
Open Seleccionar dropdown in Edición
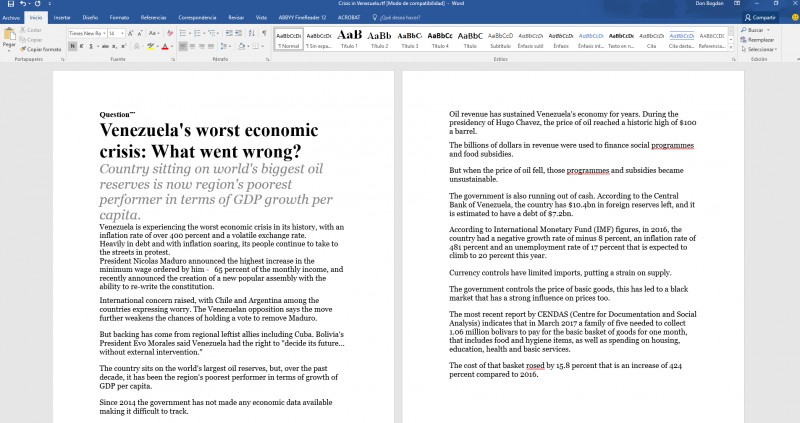[x=759, y=49]
